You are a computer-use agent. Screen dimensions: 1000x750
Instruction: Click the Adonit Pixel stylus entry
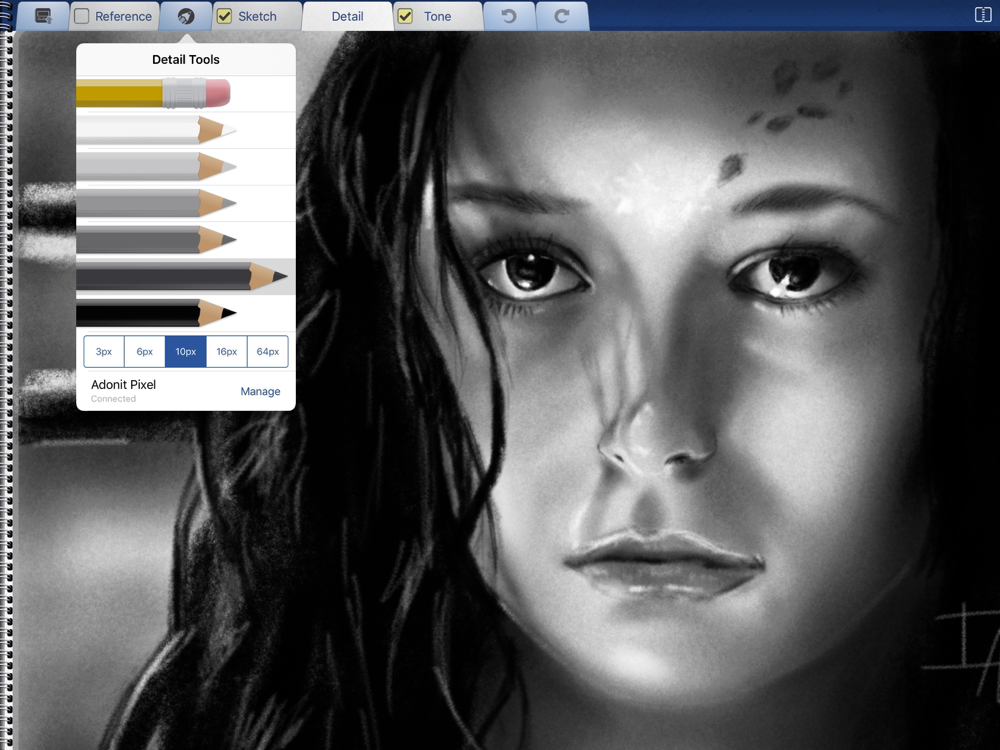[x=123, y=390]
